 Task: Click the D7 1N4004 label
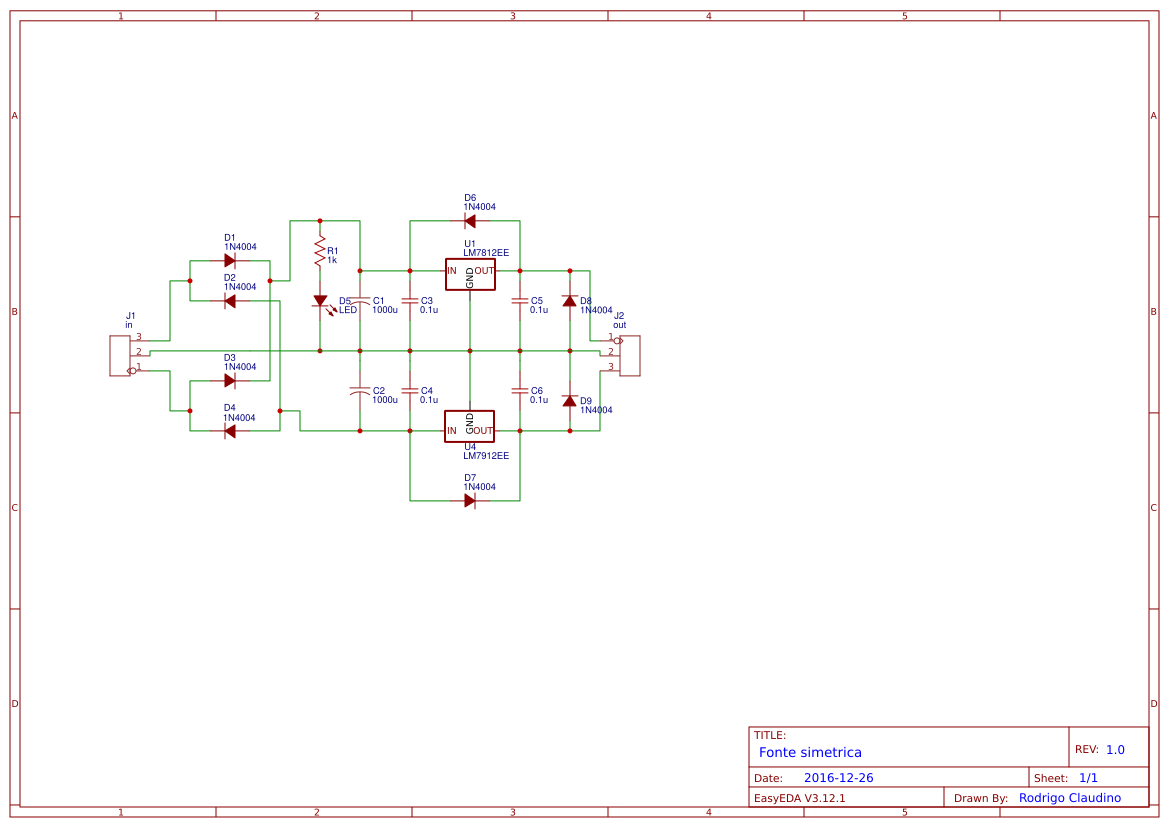(479, 488)
